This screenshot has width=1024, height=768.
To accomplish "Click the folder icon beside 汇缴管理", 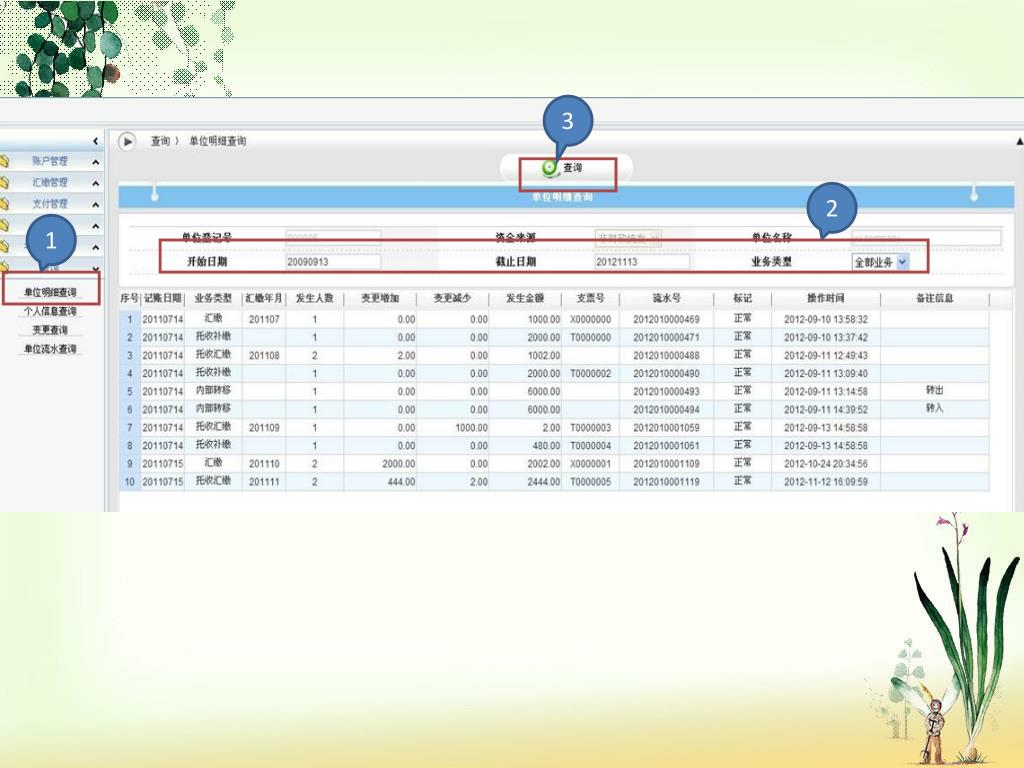I will click(4, 182).
